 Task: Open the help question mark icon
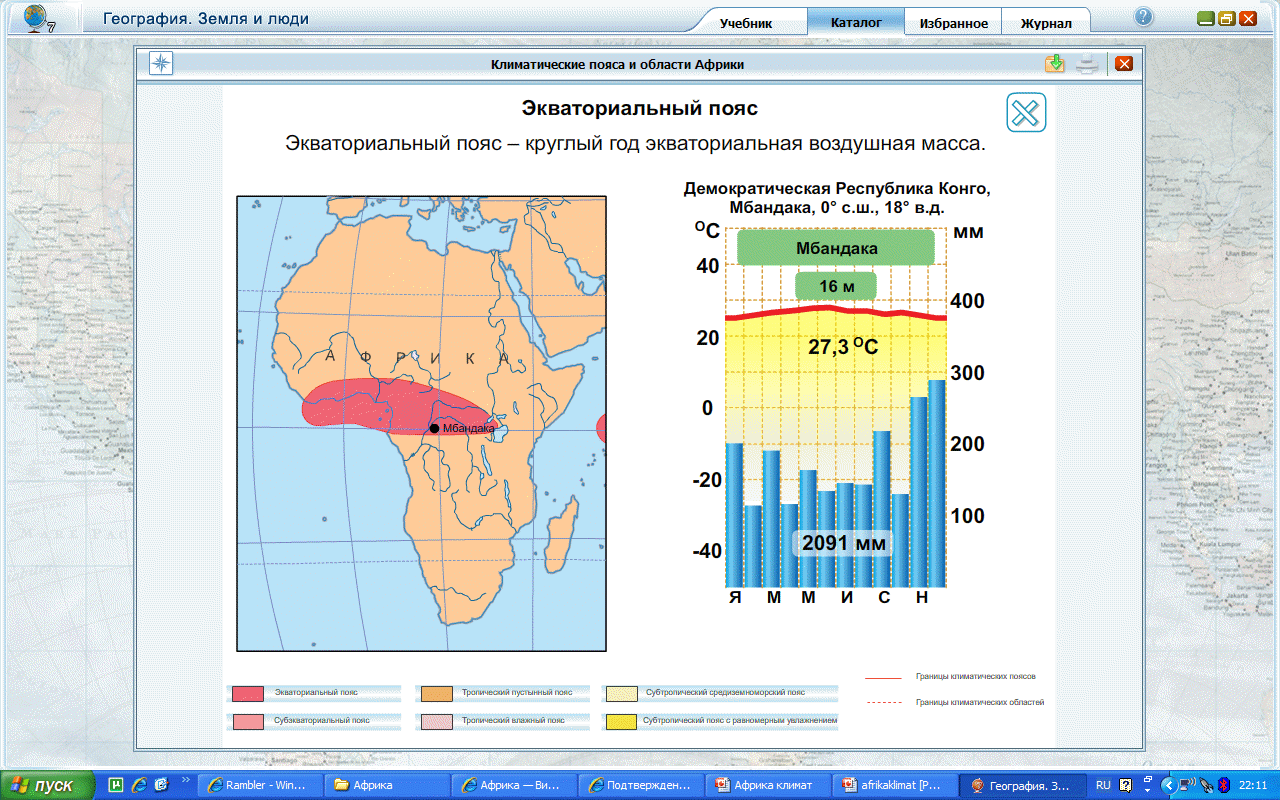(1144, 17)
